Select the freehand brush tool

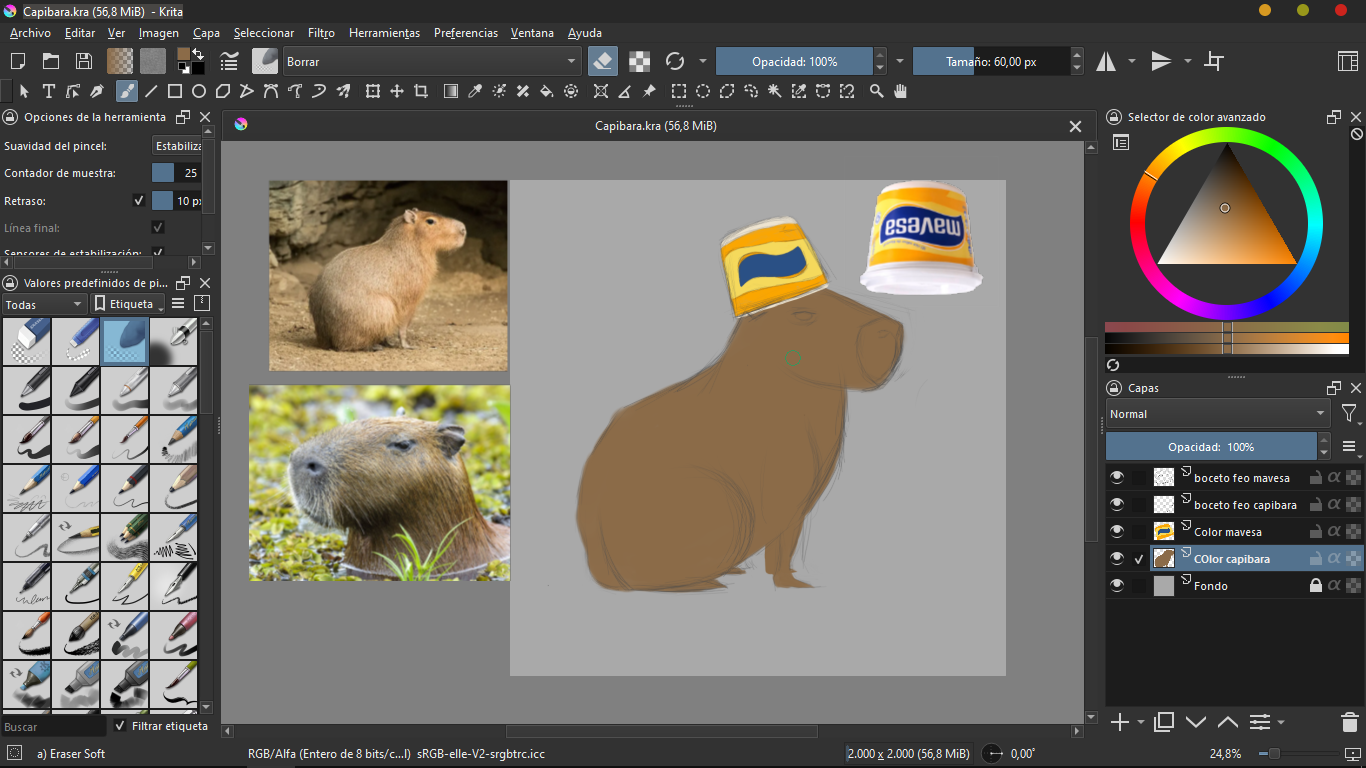coord(126,91)
